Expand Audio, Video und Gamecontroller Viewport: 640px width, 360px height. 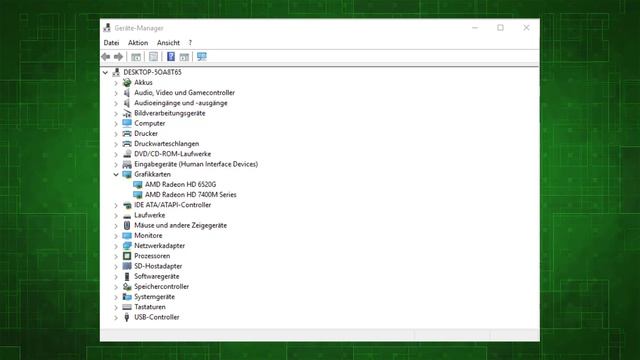coord(116,93)
